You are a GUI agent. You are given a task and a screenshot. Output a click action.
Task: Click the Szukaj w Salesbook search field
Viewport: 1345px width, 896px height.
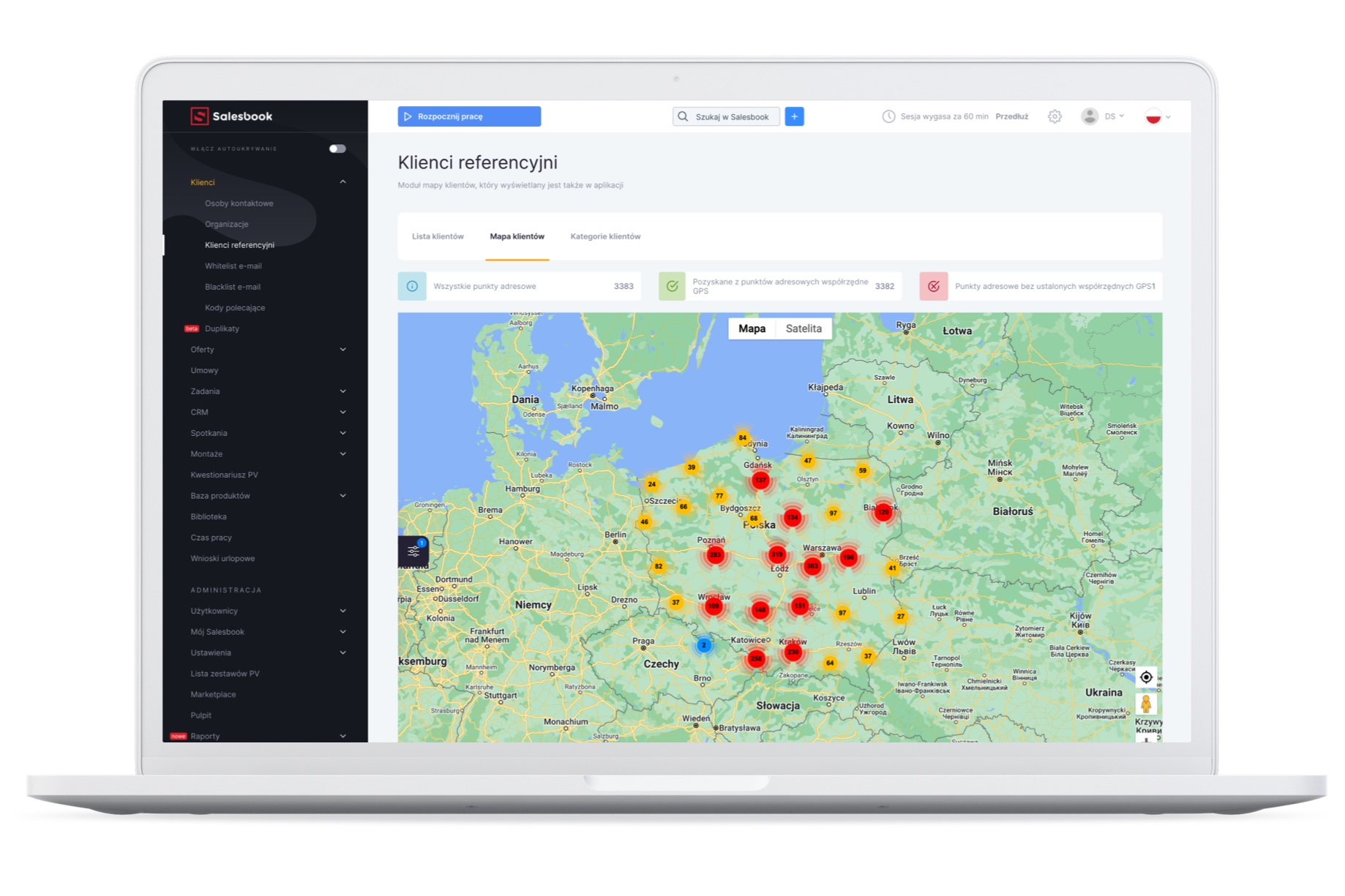[726, 116]
